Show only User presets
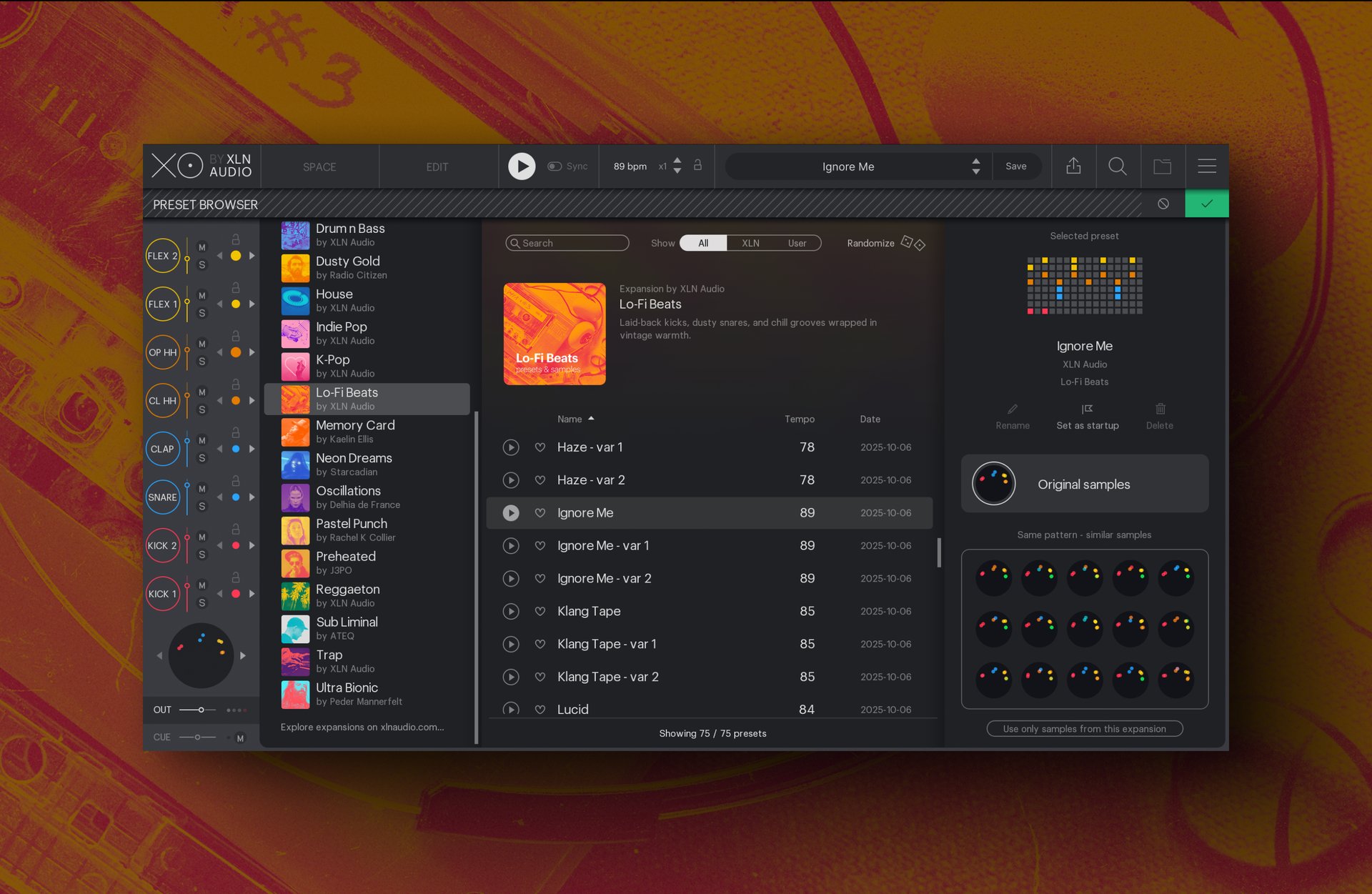Image resolution: width=1372 pixels, height=894 pixels. pos(797,243)
